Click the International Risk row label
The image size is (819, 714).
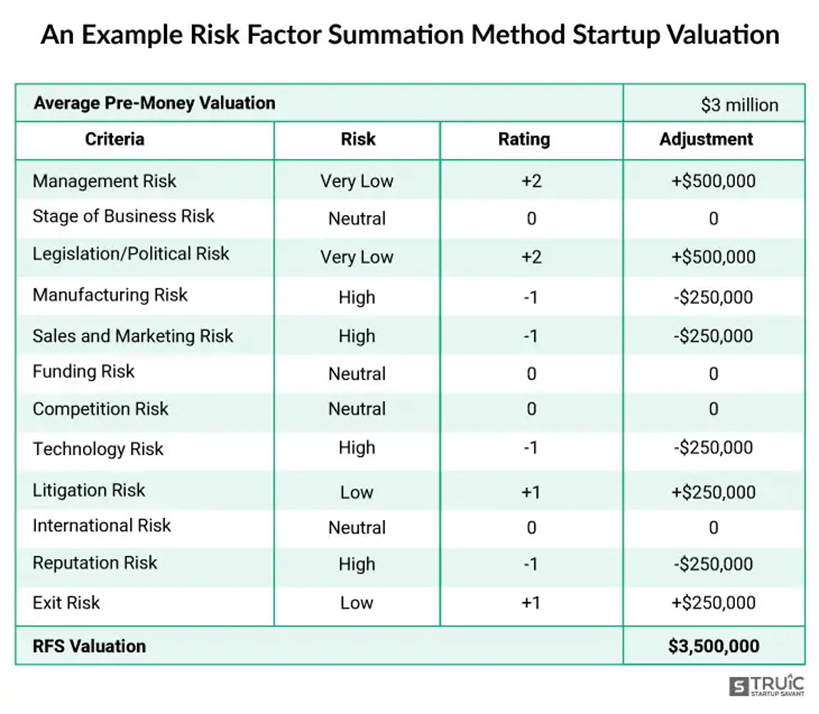101,525
